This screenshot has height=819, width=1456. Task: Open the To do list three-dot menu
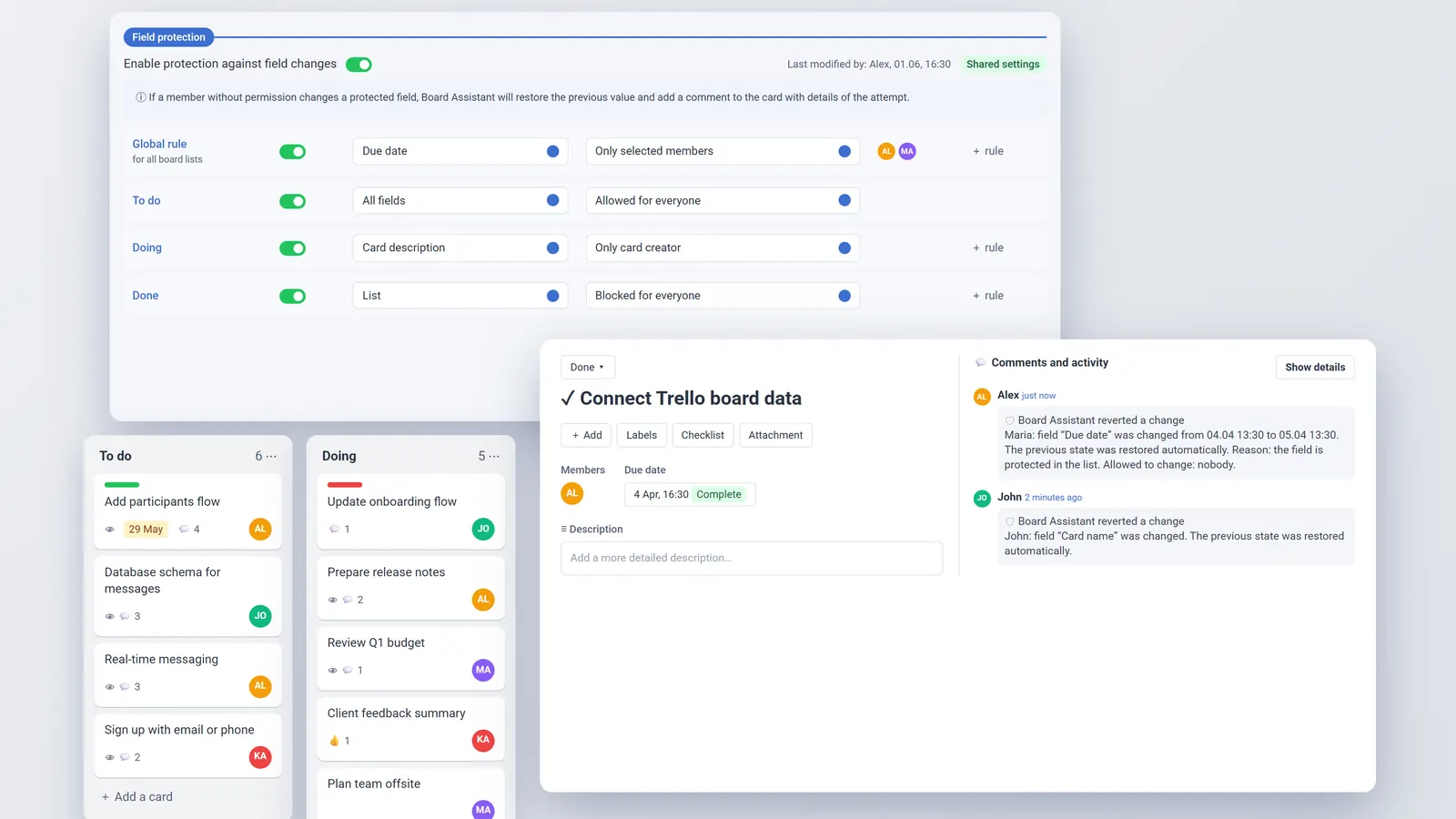point(271,456)
